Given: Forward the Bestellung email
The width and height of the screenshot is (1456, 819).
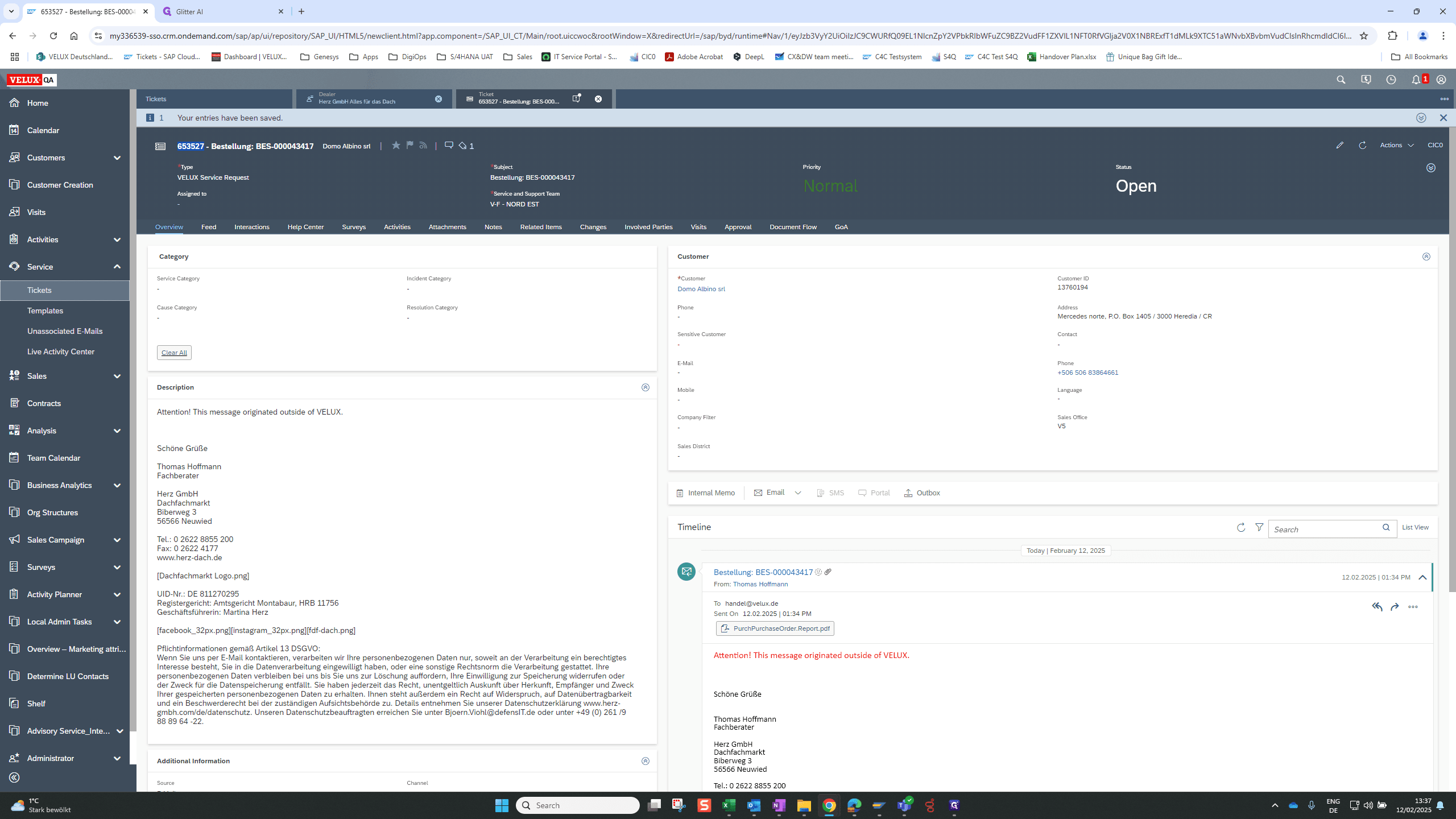Looking at the screenshot, I should (x=1395, y=607).
